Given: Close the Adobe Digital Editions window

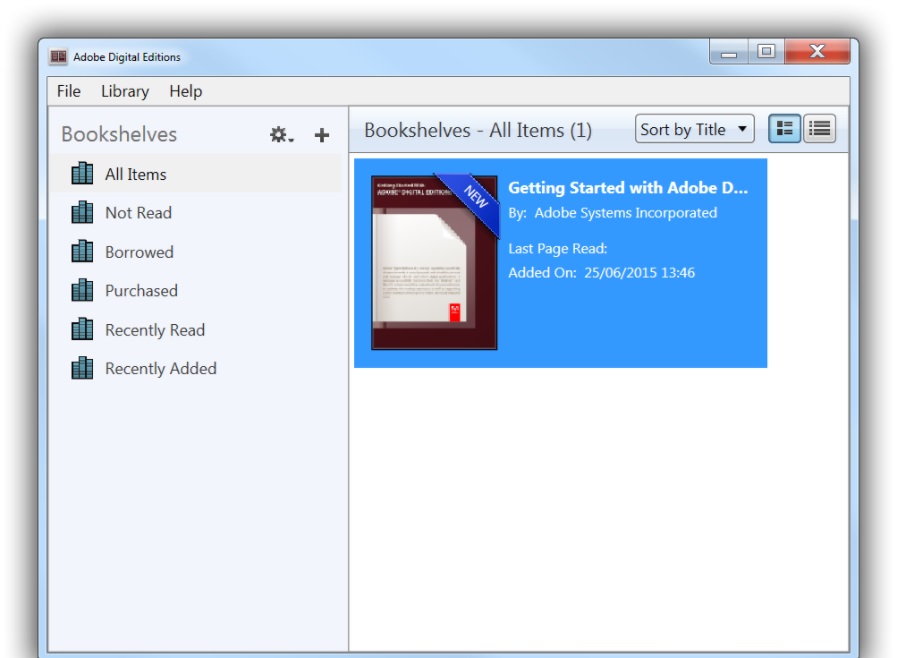Looking at the screenshot, I should (x=817, y=51).
